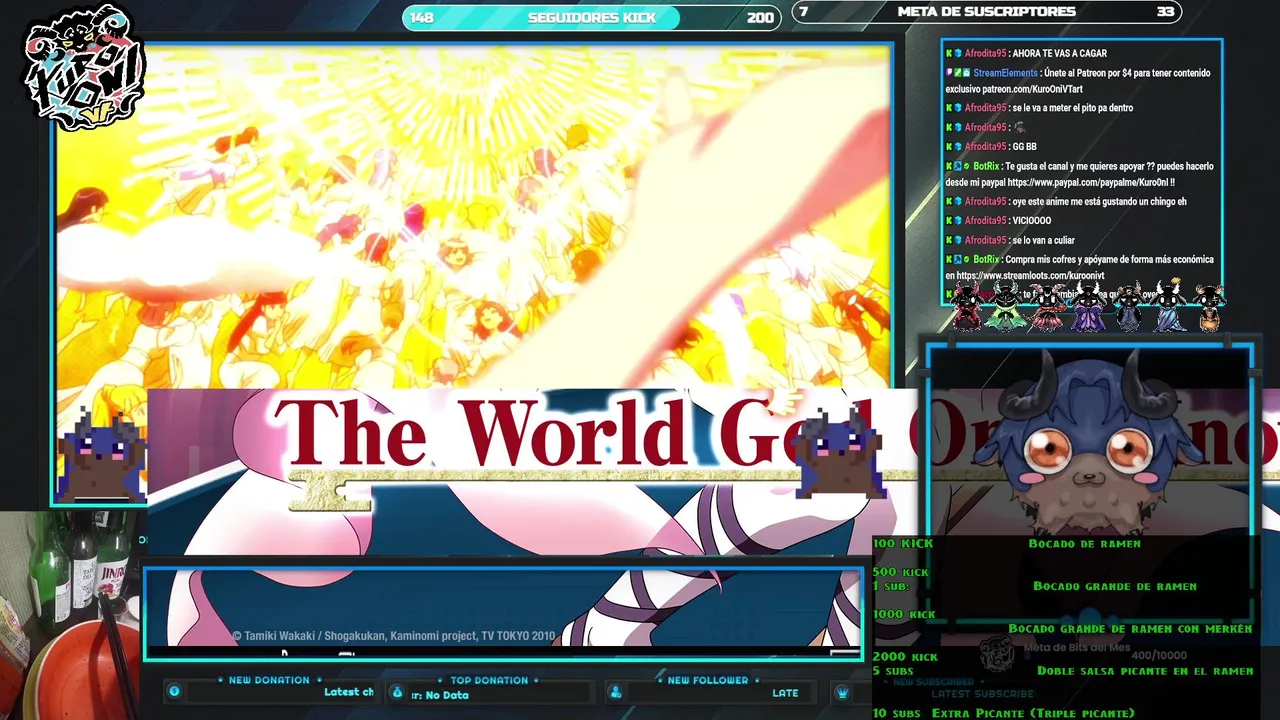Click the pixel oni sprite left of the title banner

point(101,456)
